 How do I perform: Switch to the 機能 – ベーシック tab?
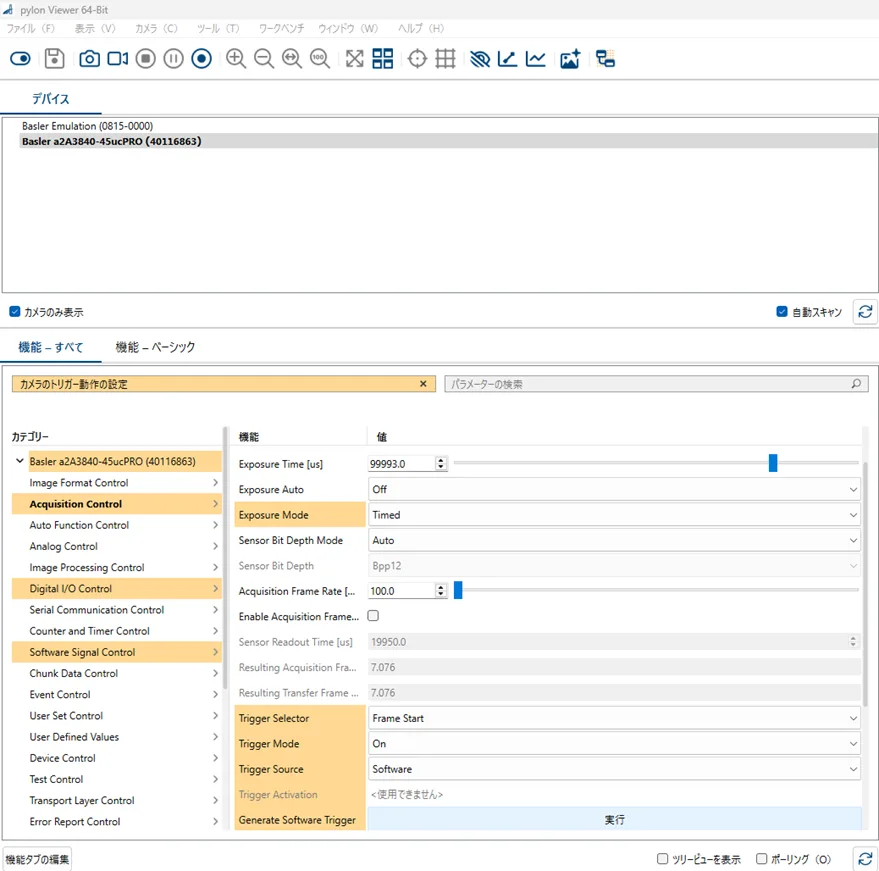pos(155,347)
